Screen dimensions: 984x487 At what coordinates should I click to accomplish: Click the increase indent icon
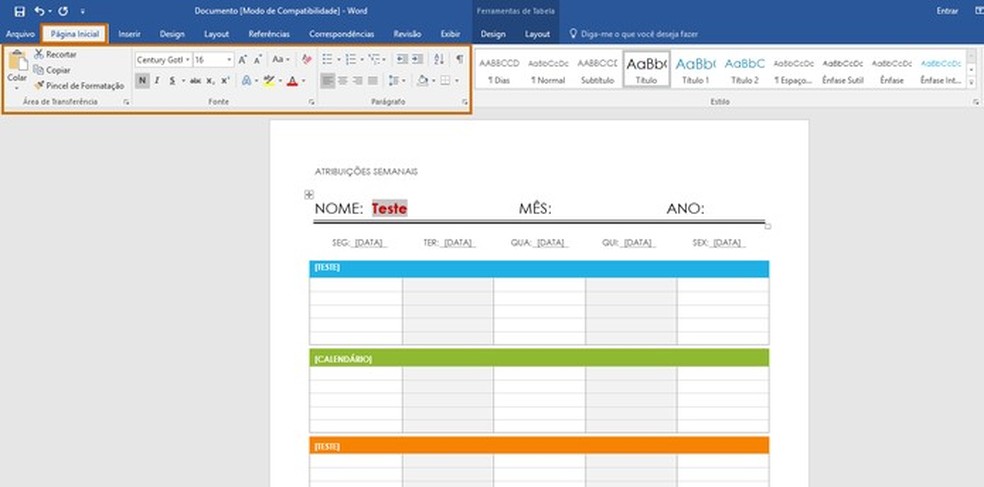(417, 60)
